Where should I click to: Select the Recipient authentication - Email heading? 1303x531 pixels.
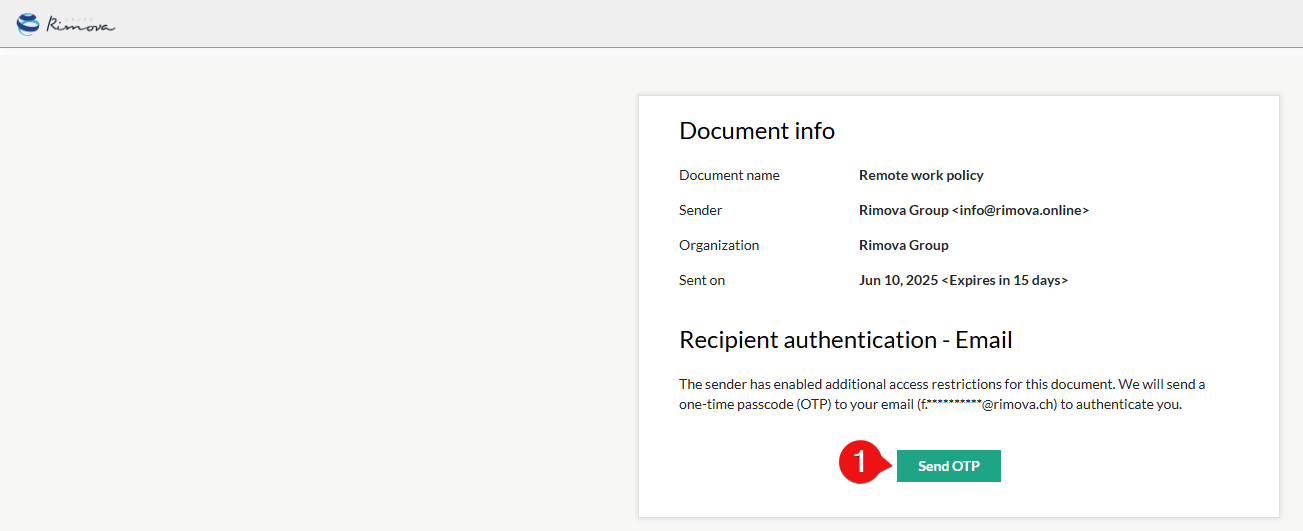pyautogui.click(x=845, y=340)
